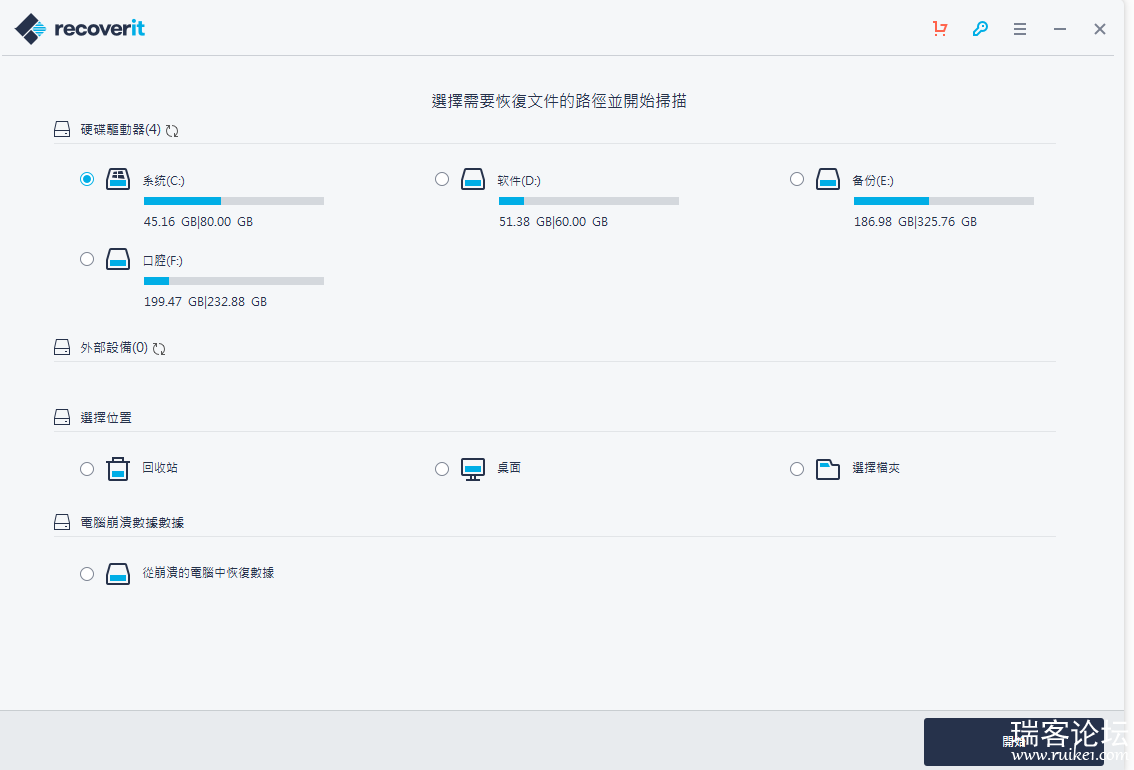Screen dimensions: 1134x770
Task: Refresh the hard disk drives list
Action: [x=172, y=130]
